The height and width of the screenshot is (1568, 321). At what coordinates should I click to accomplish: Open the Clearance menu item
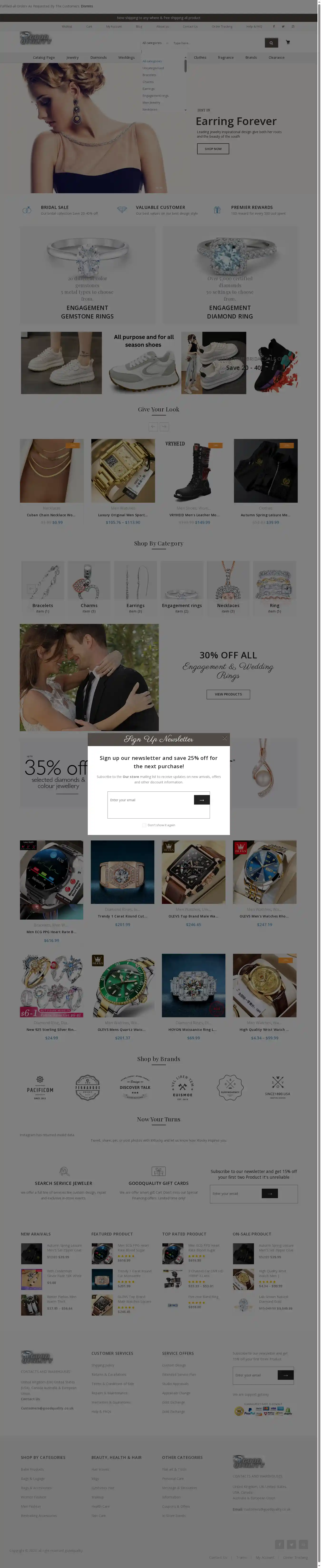pos(277,58)
